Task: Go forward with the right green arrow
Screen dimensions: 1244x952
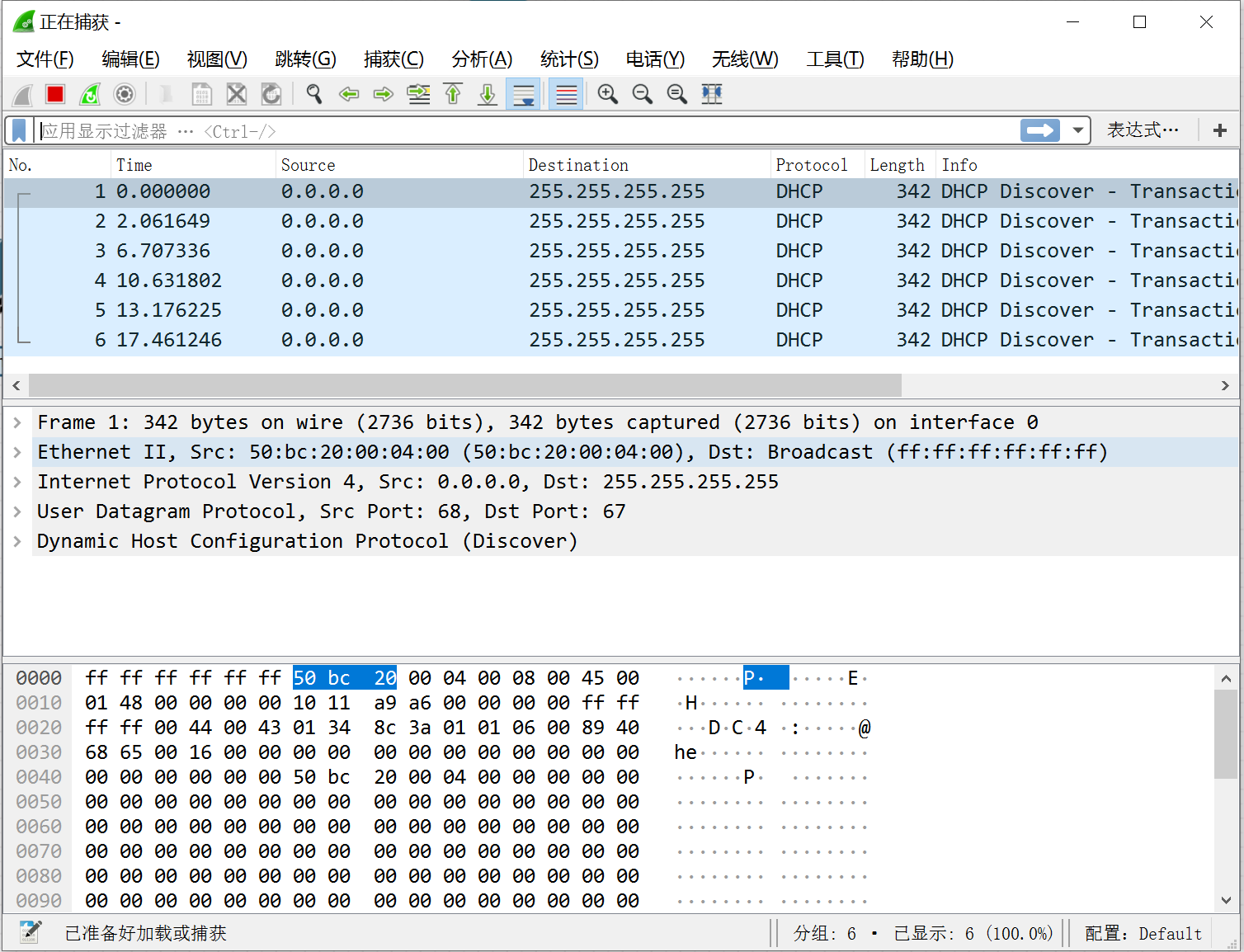Action: [384, 95]
